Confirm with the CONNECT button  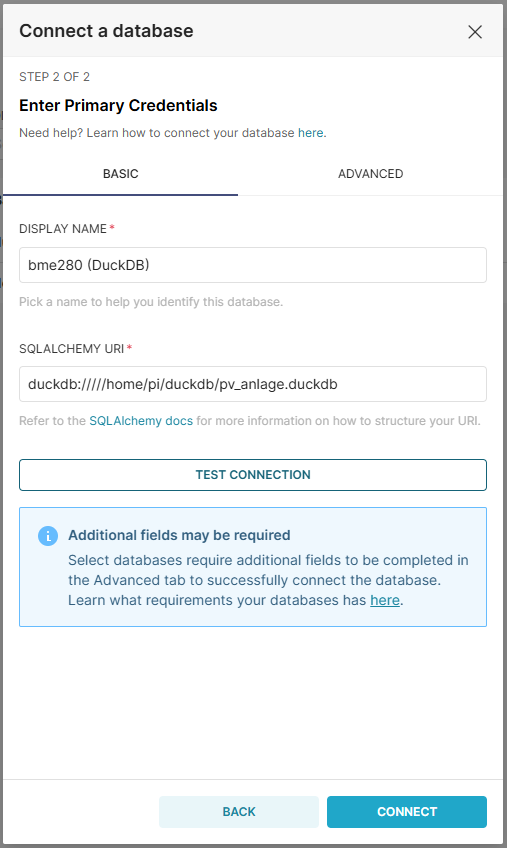point(407,812)
